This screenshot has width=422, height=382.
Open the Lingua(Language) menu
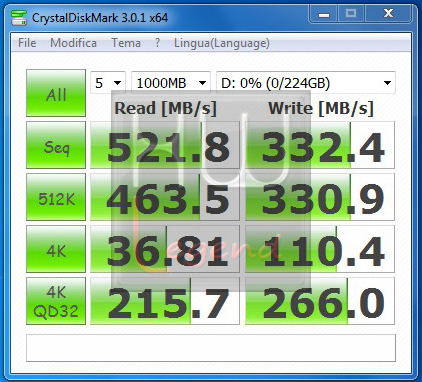[x=222, y=43]
